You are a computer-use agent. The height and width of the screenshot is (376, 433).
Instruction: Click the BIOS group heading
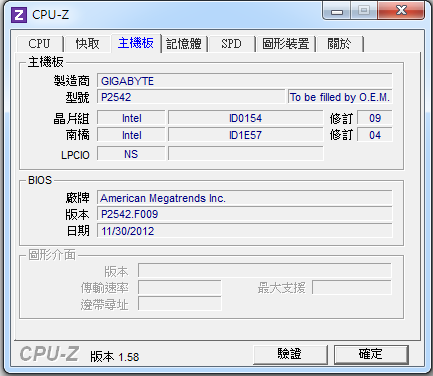pyautogui.click(x=40, y=180)
